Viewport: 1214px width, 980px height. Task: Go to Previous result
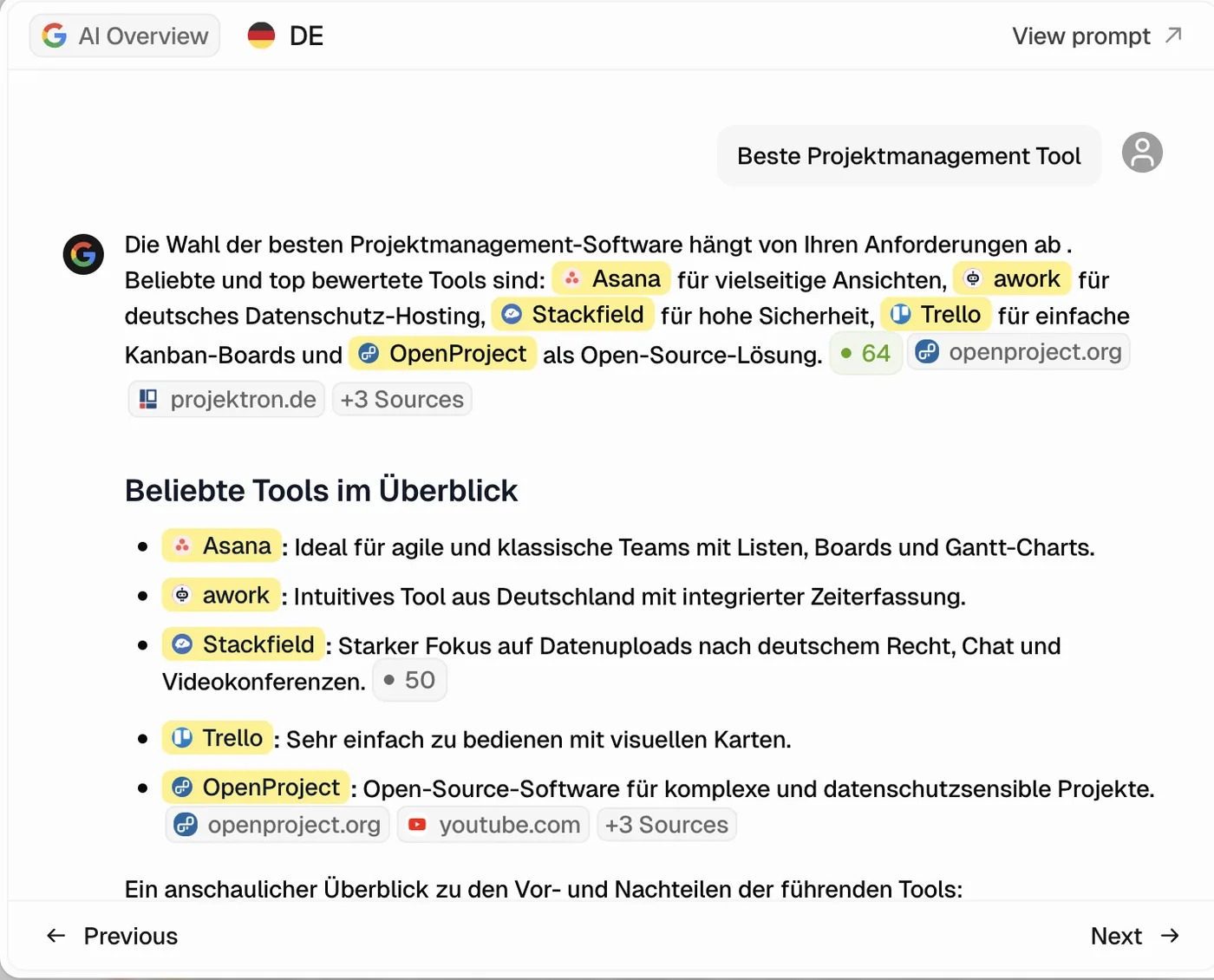coord(112,937)
